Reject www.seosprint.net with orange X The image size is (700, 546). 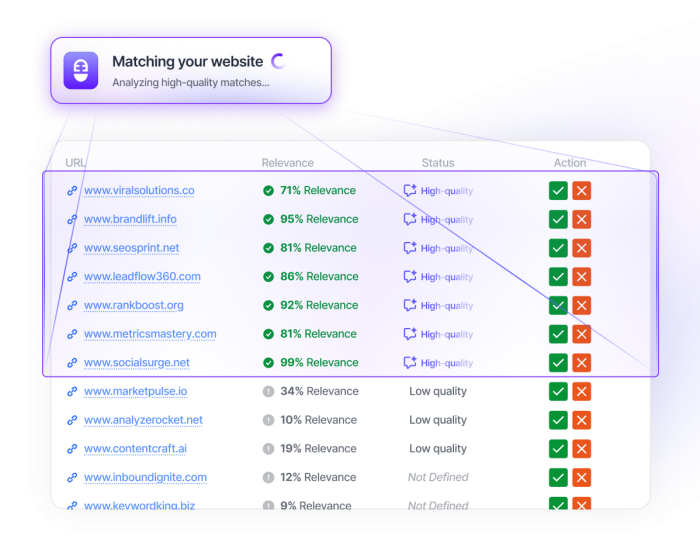click(x=582, y=248)
